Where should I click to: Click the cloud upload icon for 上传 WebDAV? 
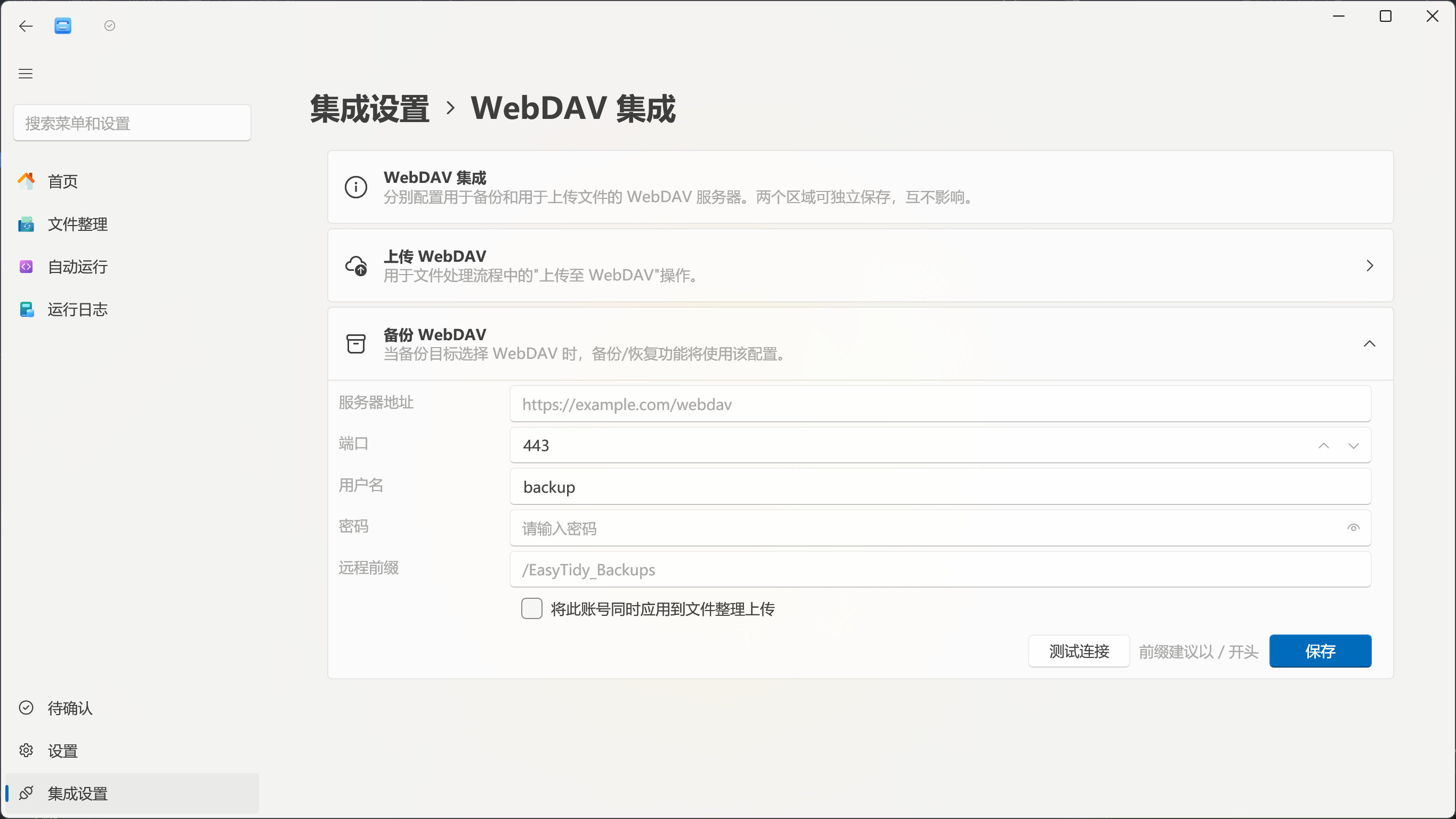click(x=356, y=266)
